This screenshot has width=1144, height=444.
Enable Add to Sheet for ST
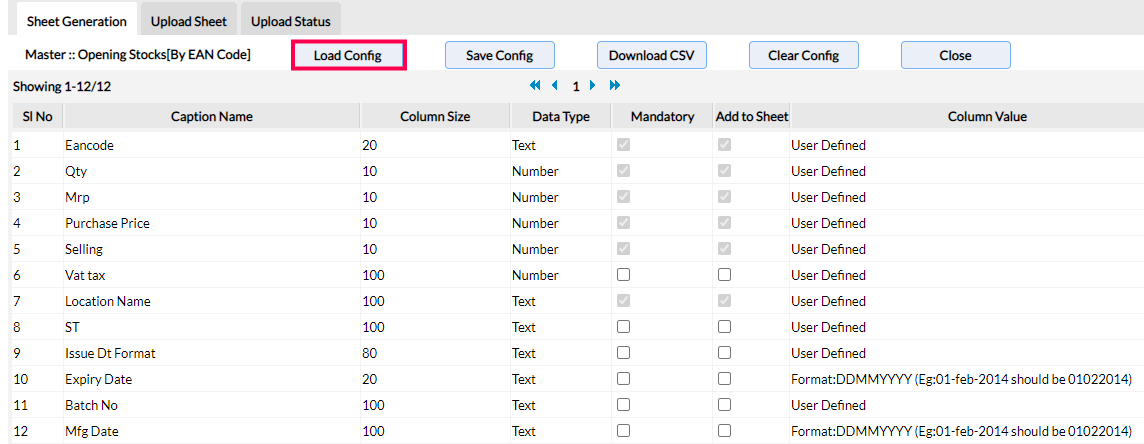(x=724, y=327)
